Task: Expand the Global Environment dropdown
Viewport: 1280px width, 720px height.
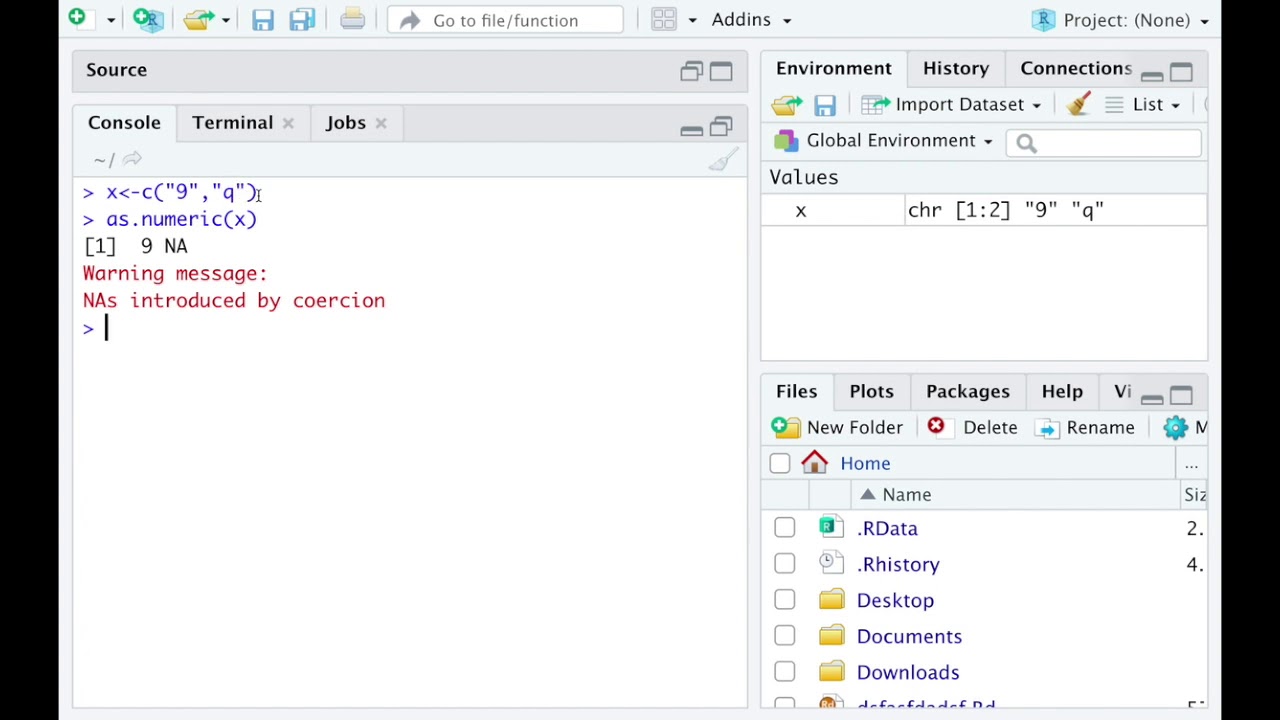Action: click(898, 141)
